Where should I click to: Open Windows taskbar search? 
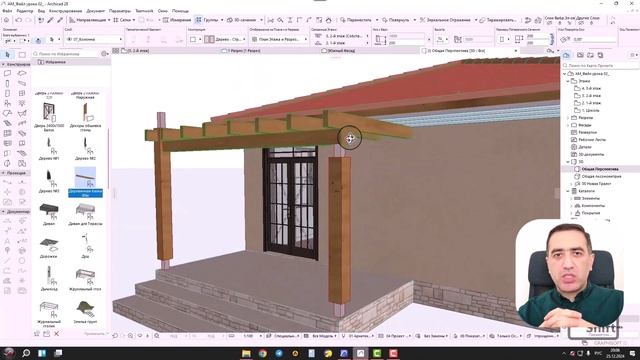tap(26, 353)
